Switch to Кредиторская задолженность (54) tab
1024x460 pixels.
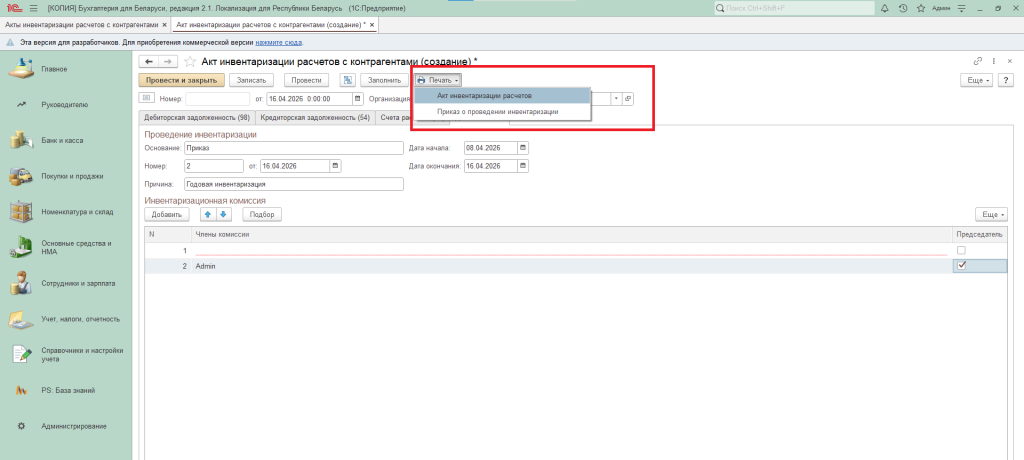315,118
